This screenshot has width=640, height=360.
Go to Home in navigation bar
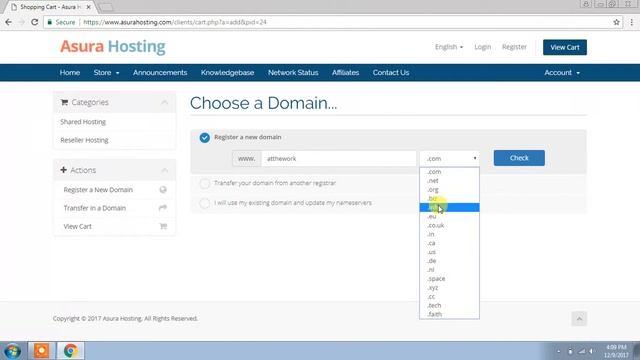(x=70, y=73)
